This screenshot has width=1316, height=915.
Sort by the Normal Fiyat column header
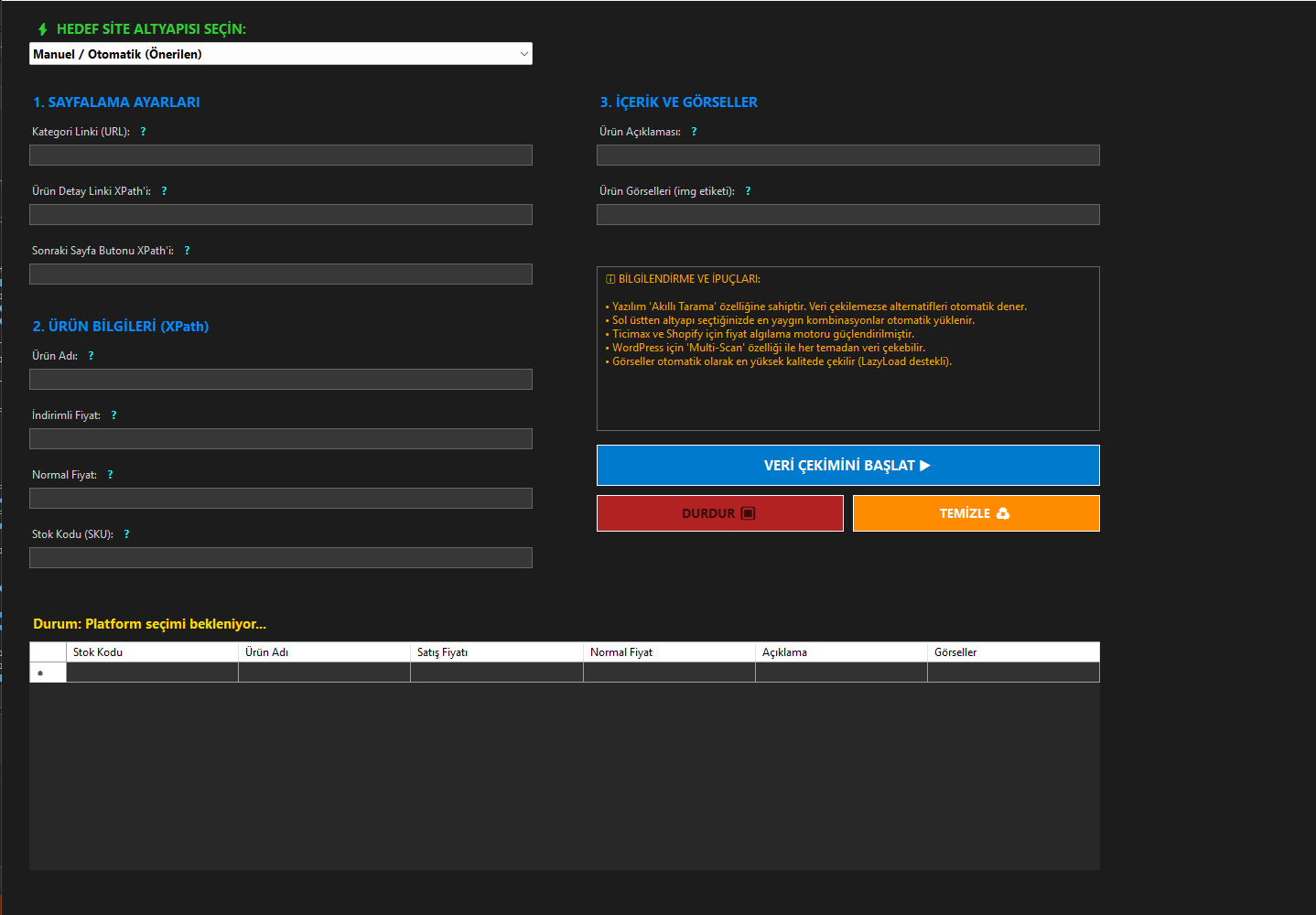[669, 652]
